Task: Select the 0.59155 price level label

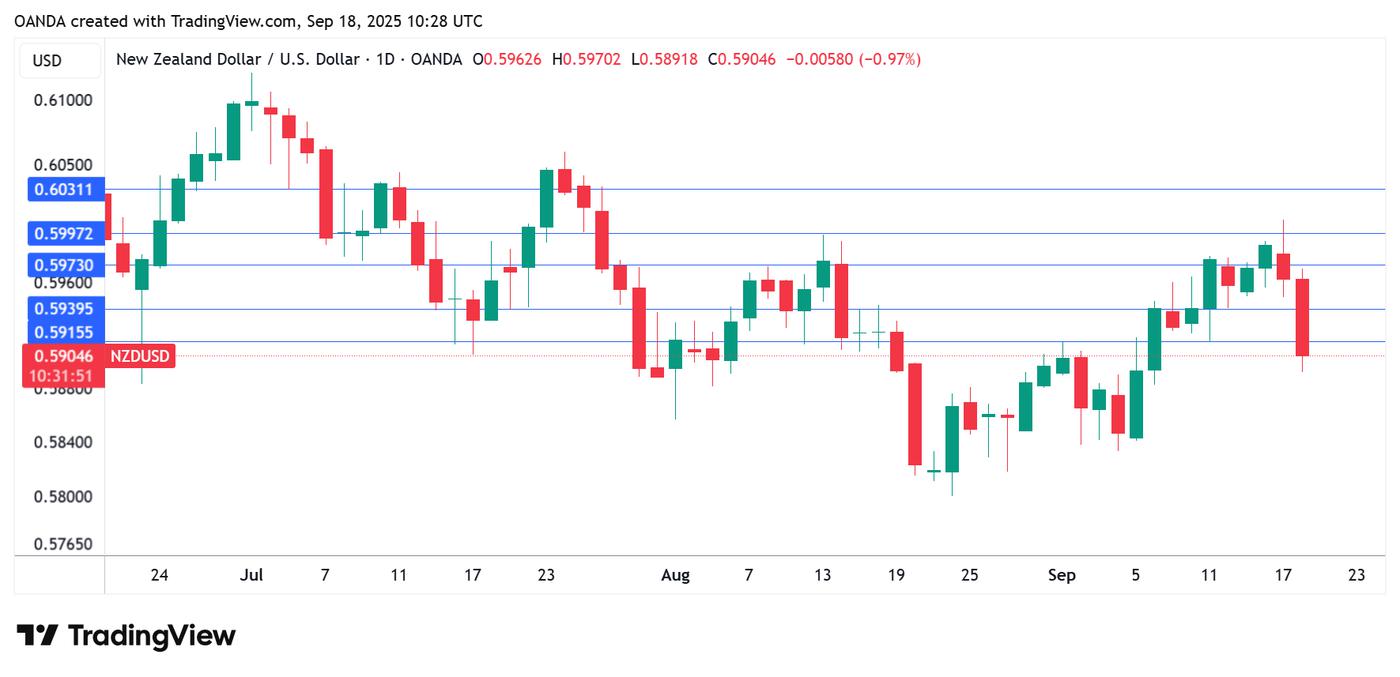Action: tap(64, 332)
